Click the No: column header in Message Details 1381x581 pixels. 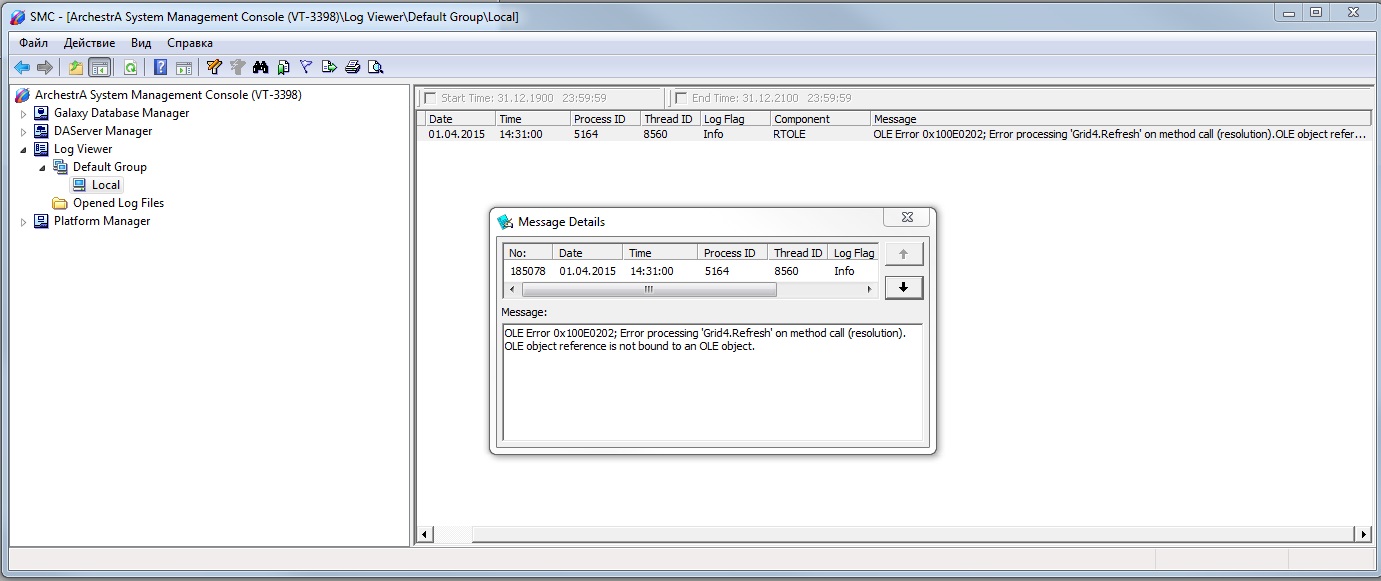click(x=527, y=253)
